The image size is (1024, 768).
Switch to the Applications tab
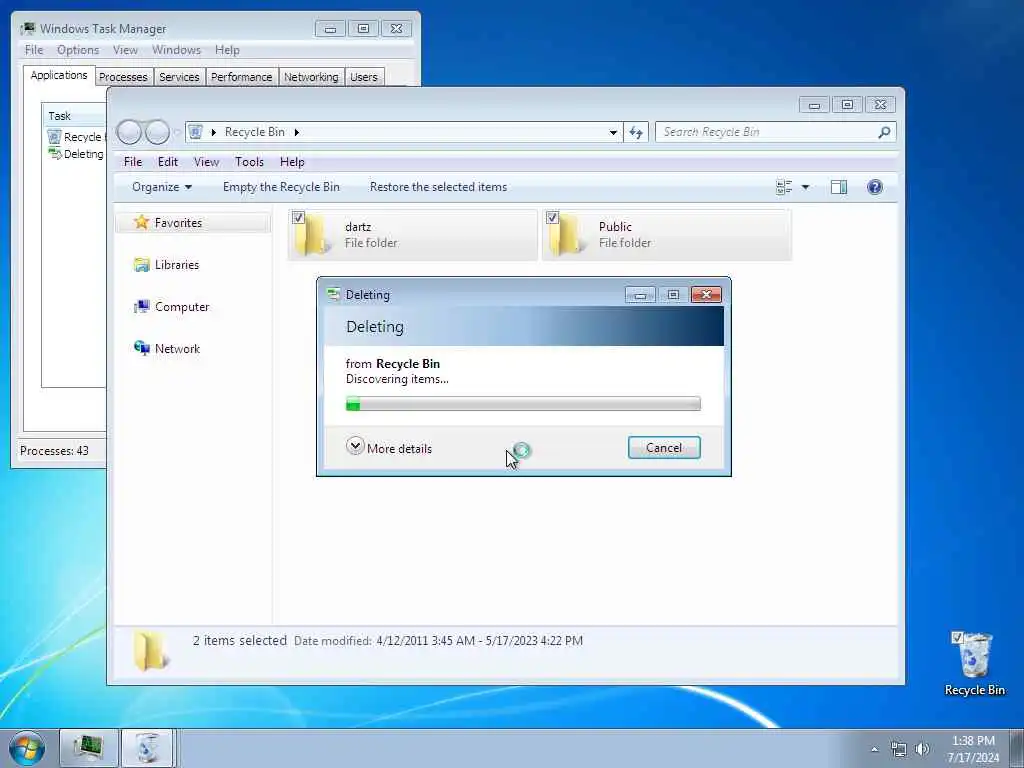click(x=59, y=75)
